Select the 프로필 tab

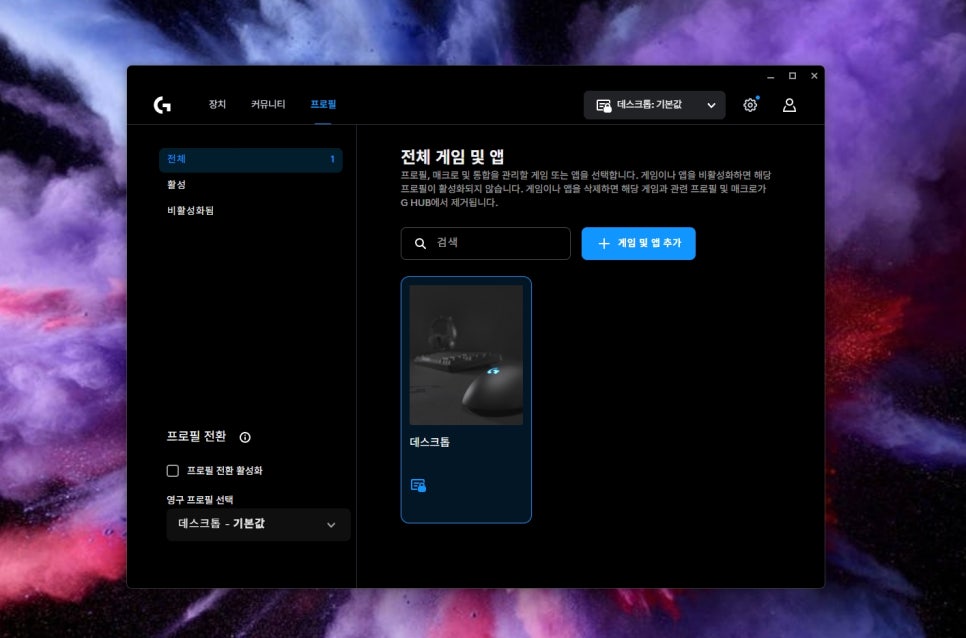point(323,105)
